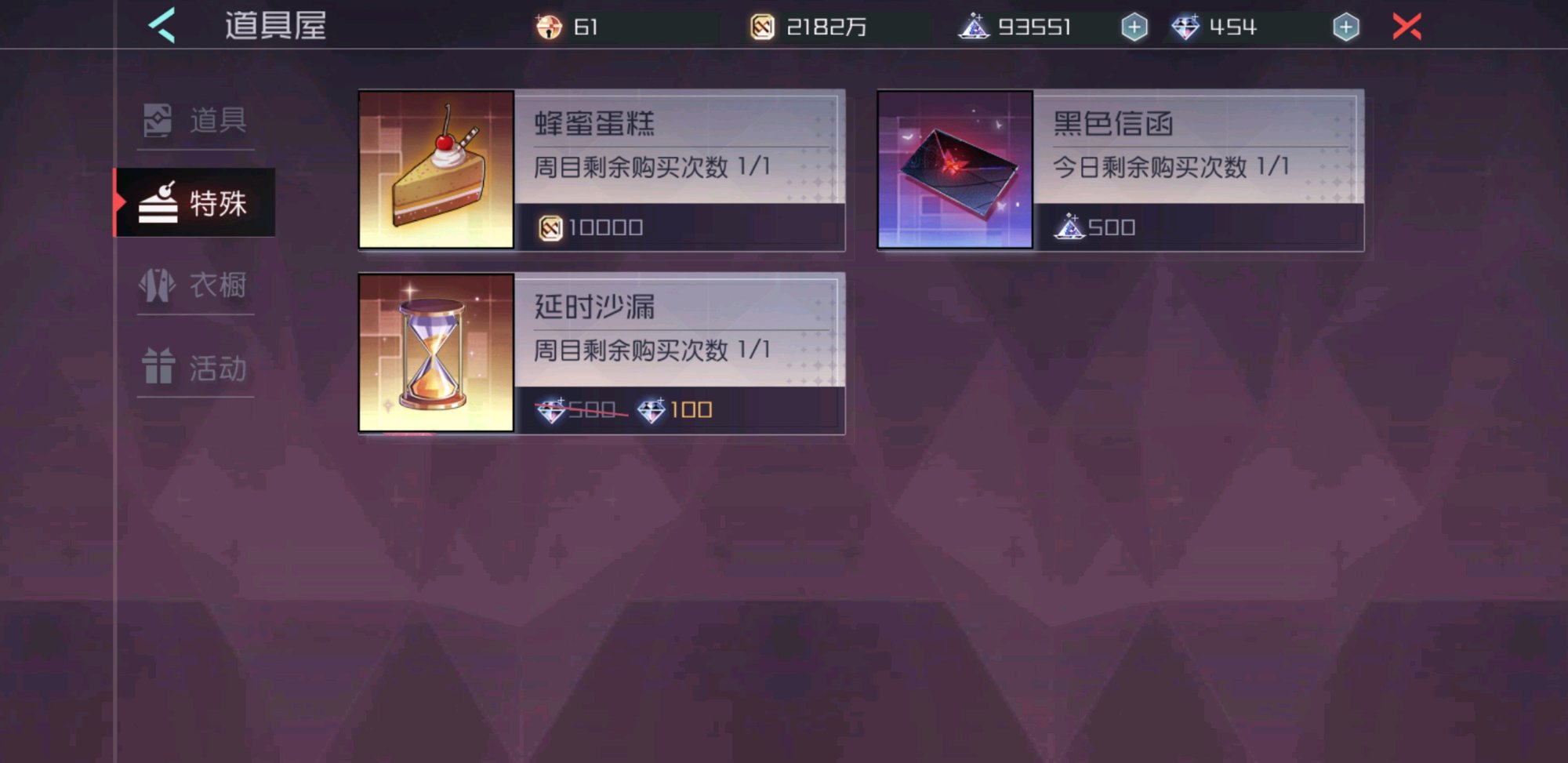Add more diamonds with 454 plus button
The height and width of the screenshot is (763, 1568).
pyautogui.click(x=1345, y=27)
